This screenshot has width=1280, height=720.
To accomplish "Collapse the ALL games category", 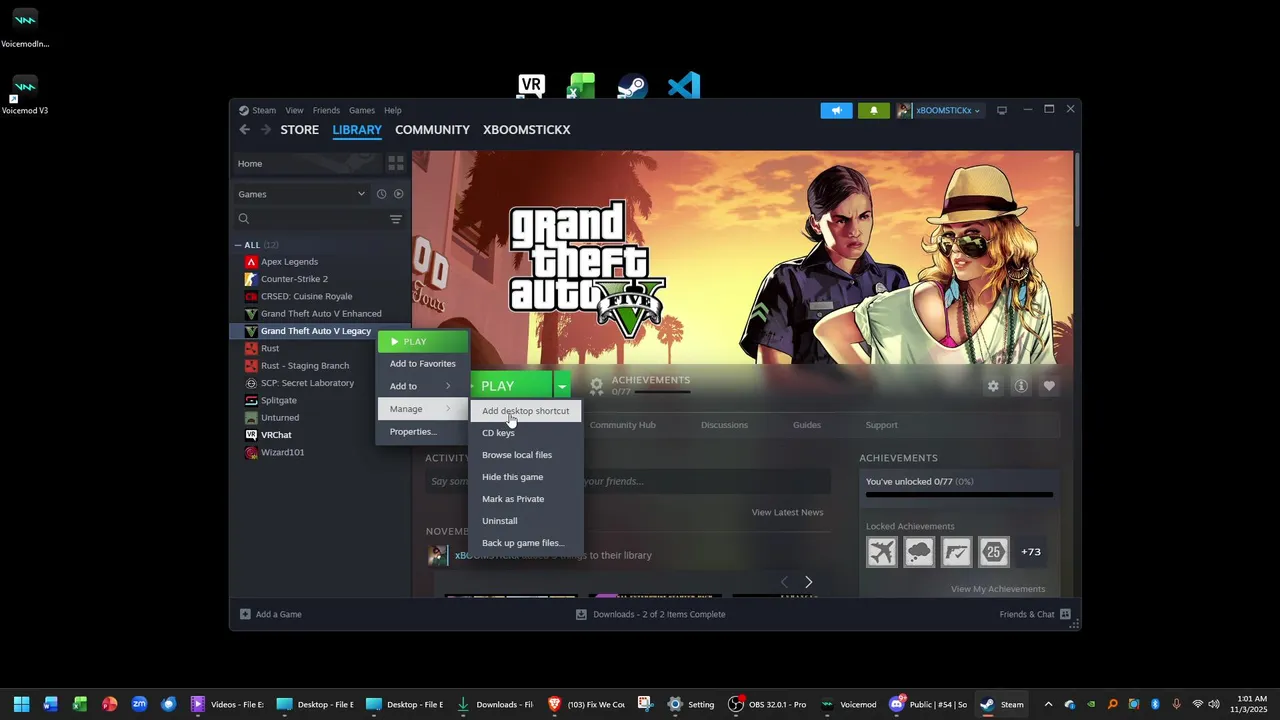I will [x=239, y=245].
